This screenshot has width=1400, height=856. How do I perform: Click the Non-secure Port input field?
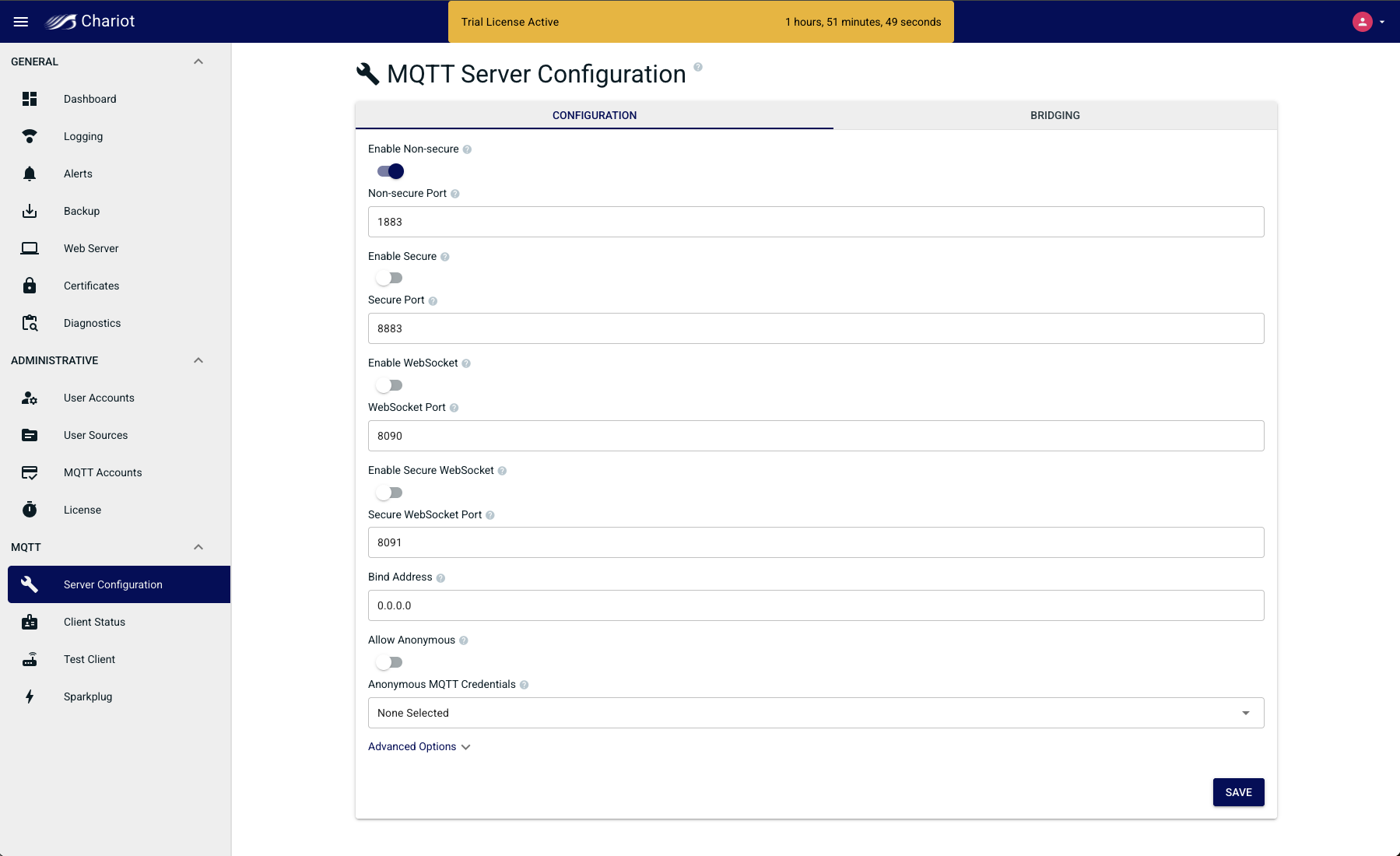pos(816,222)
